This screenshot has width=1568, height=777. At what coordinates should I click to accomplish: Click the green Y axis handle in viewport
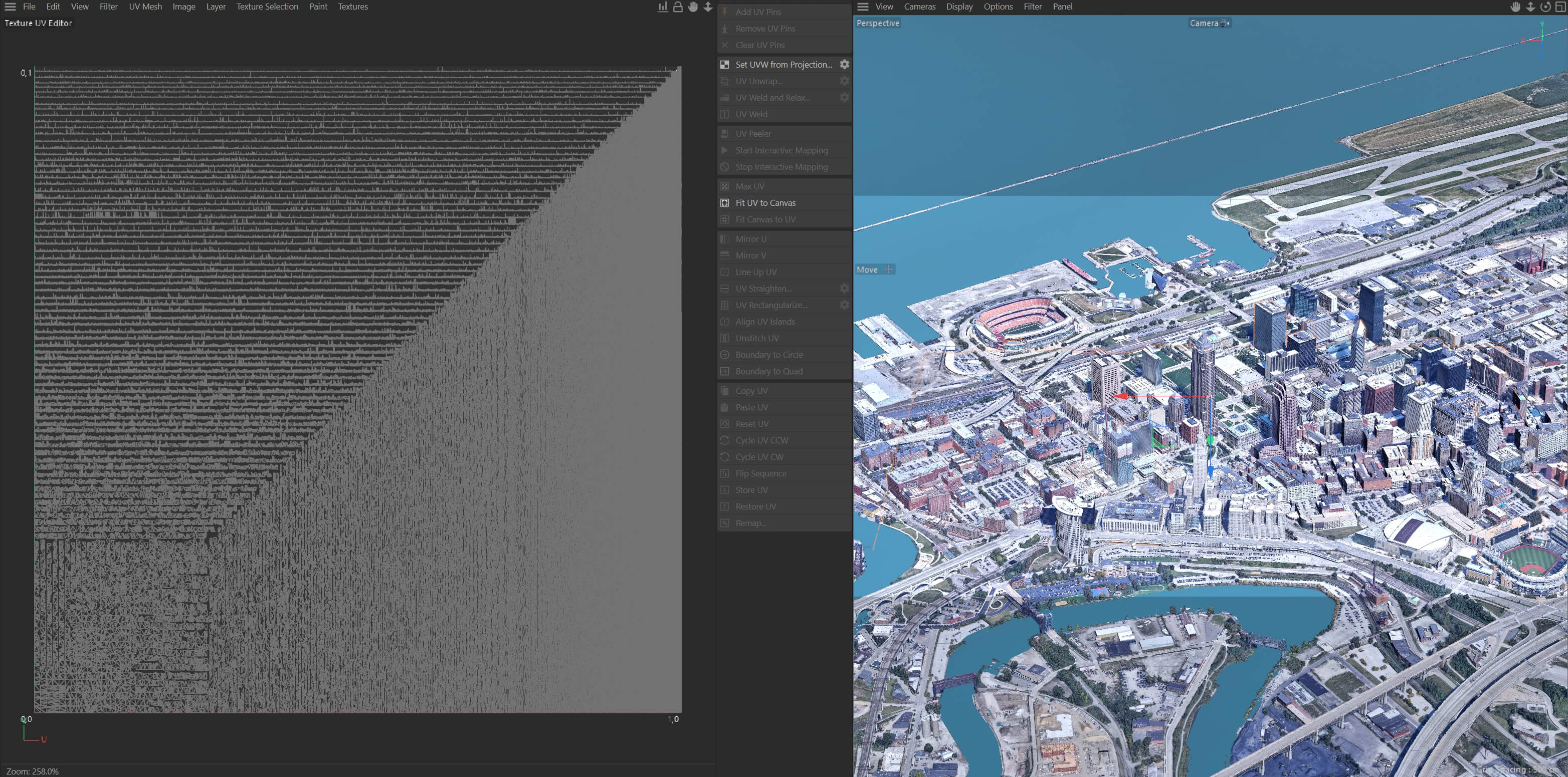[x=1210, y=440]
